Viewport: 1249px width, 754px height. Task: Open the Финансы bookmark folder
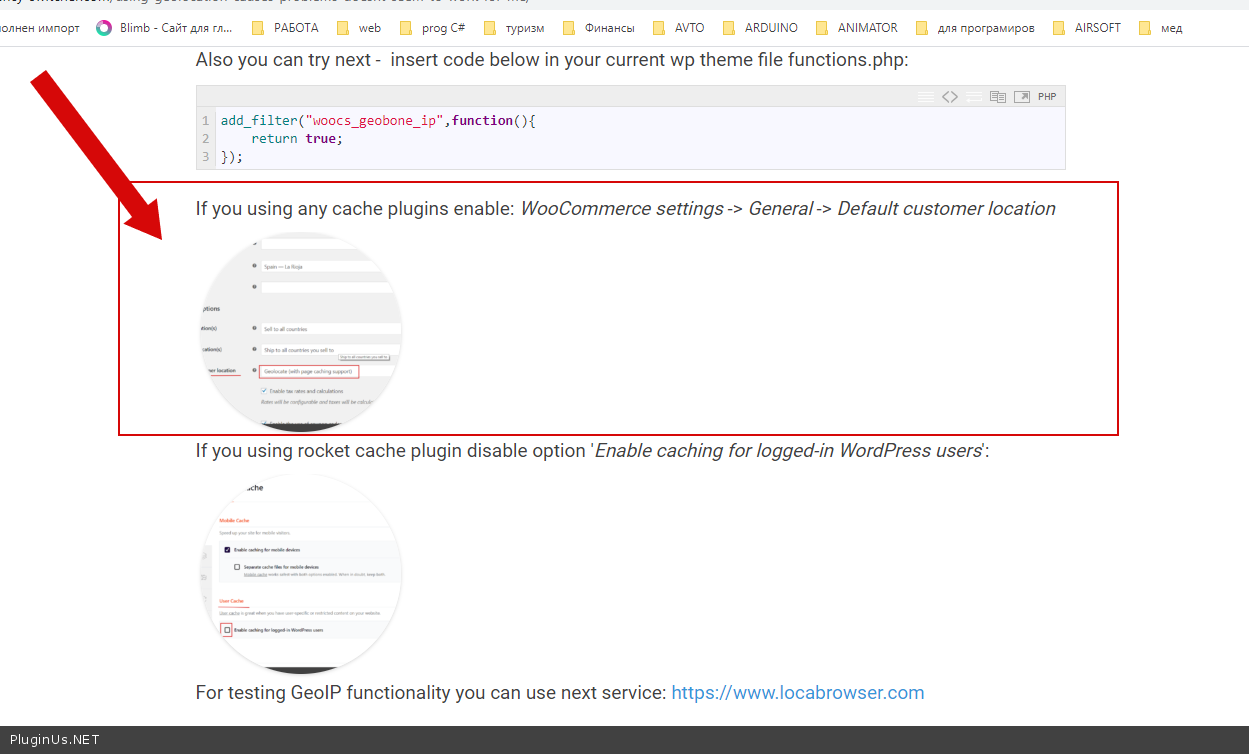599,28
